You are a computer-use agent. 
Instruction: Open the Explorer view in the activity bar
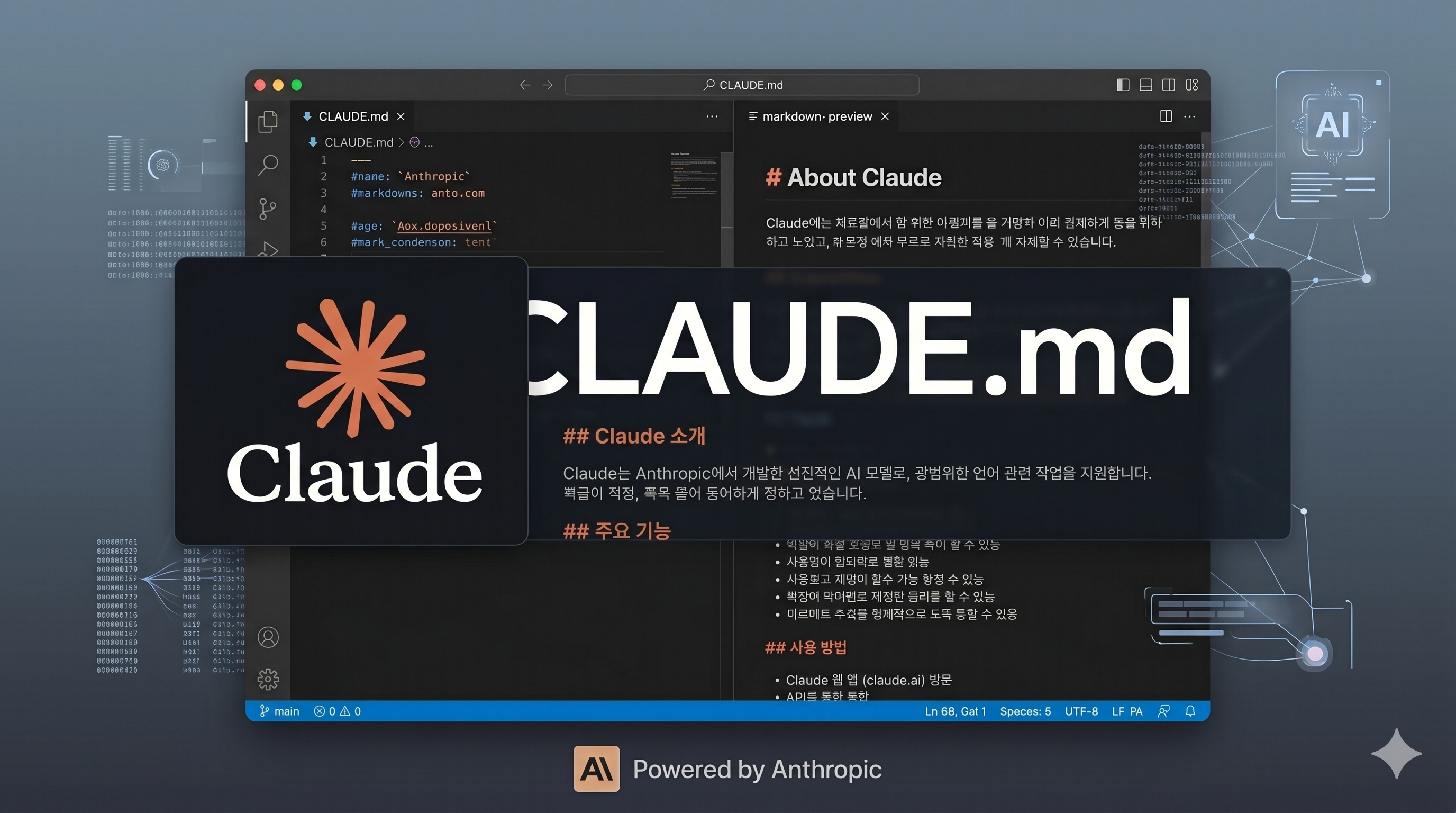click(x=268, y=121)
